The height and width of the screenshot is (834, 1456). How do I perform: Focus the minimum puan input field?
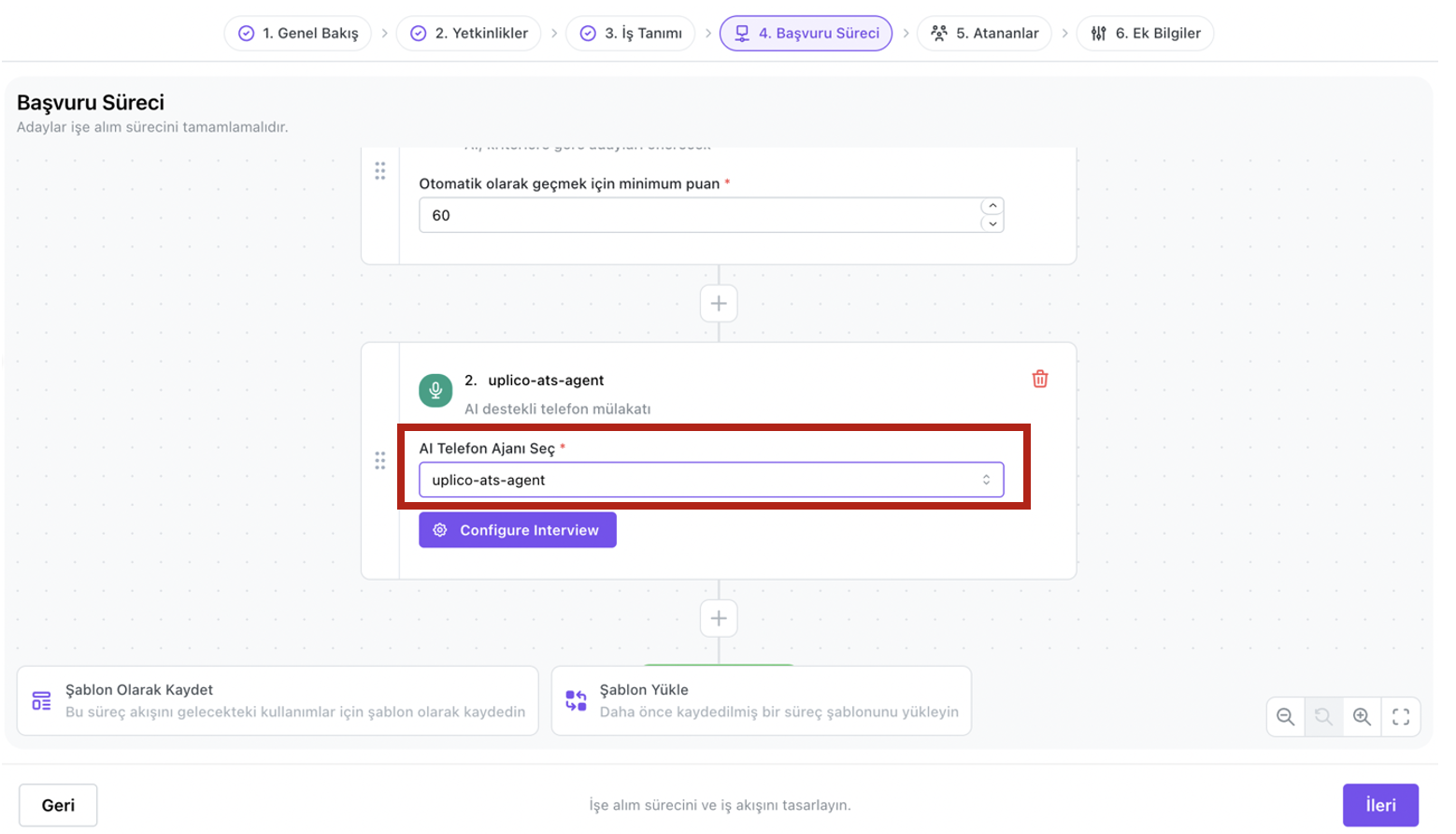tap(696, 216)
